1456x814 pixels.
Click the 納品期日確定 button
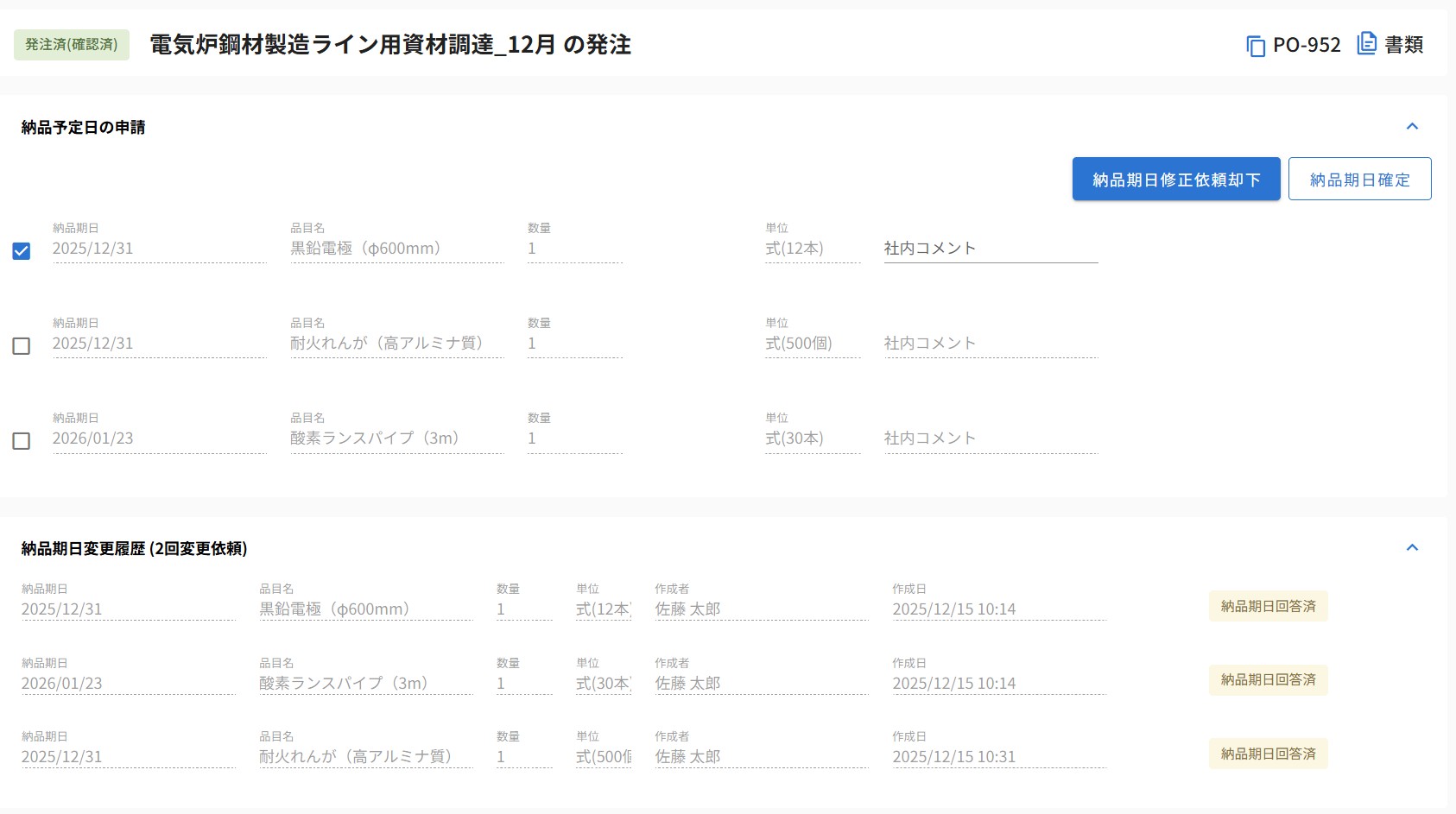[x=1359, y=180]
